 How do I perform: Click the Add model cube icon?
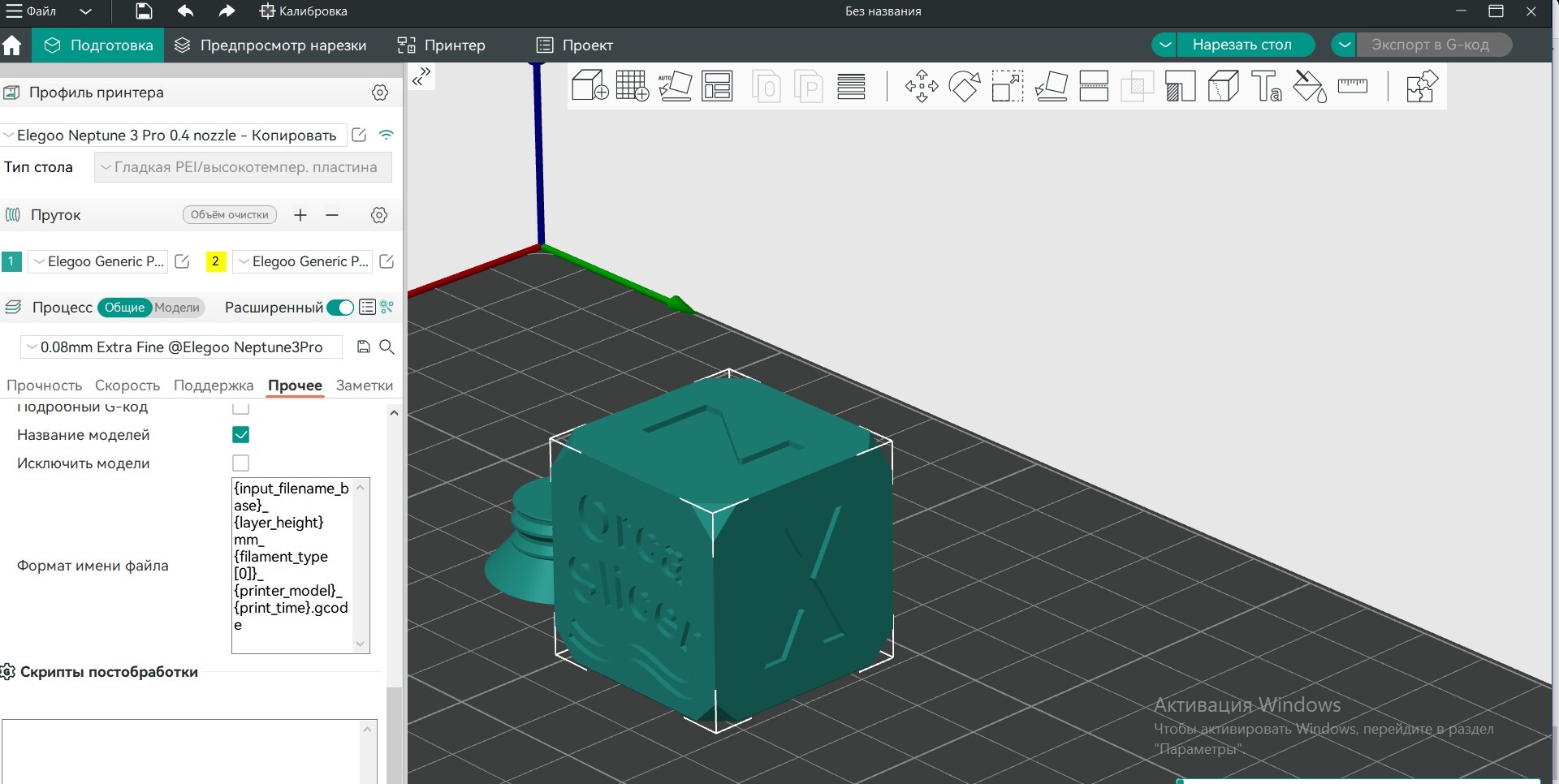[589, 85]
